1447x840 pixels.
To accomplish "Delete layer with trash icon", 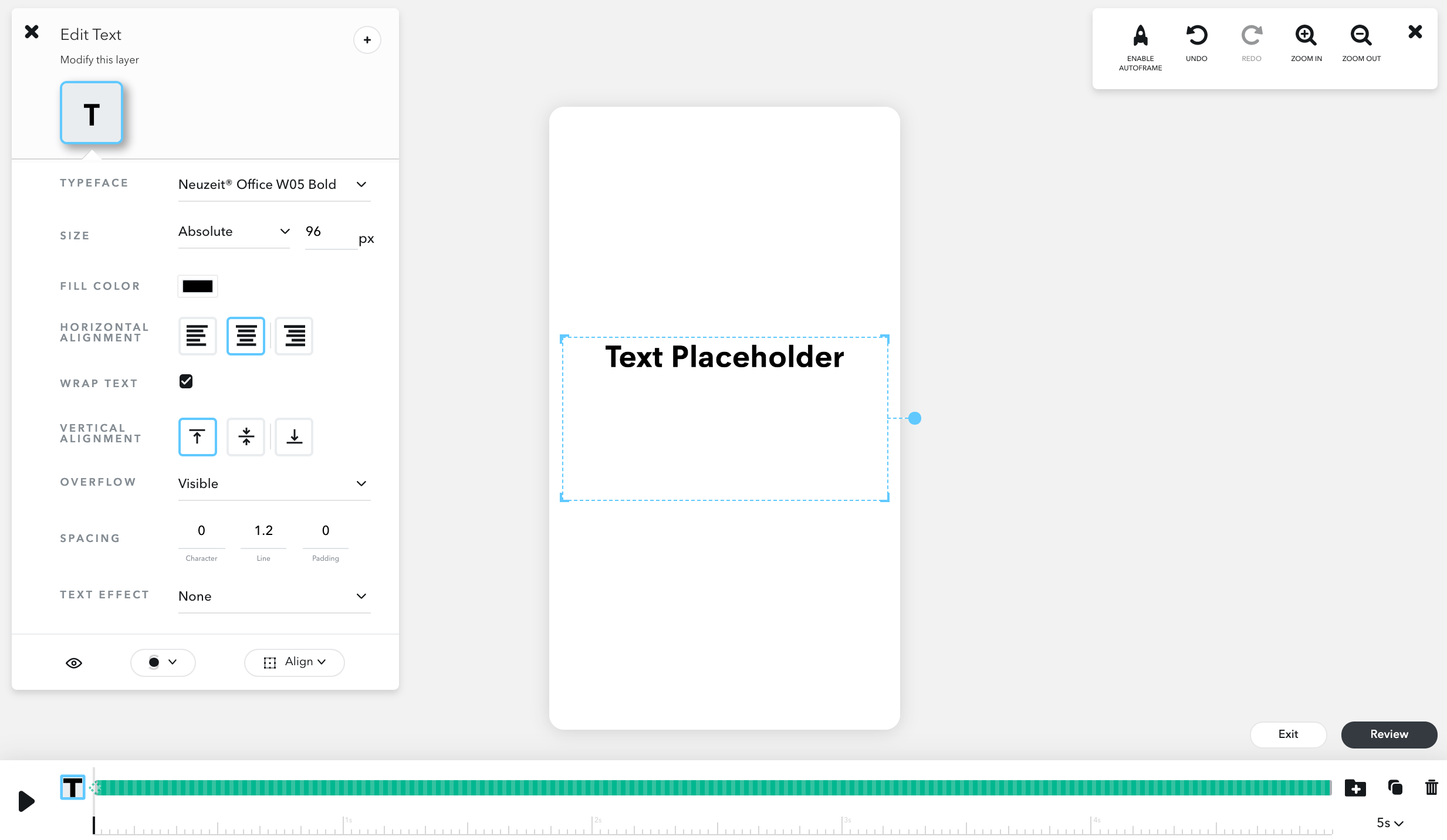I will point(1431,787).
